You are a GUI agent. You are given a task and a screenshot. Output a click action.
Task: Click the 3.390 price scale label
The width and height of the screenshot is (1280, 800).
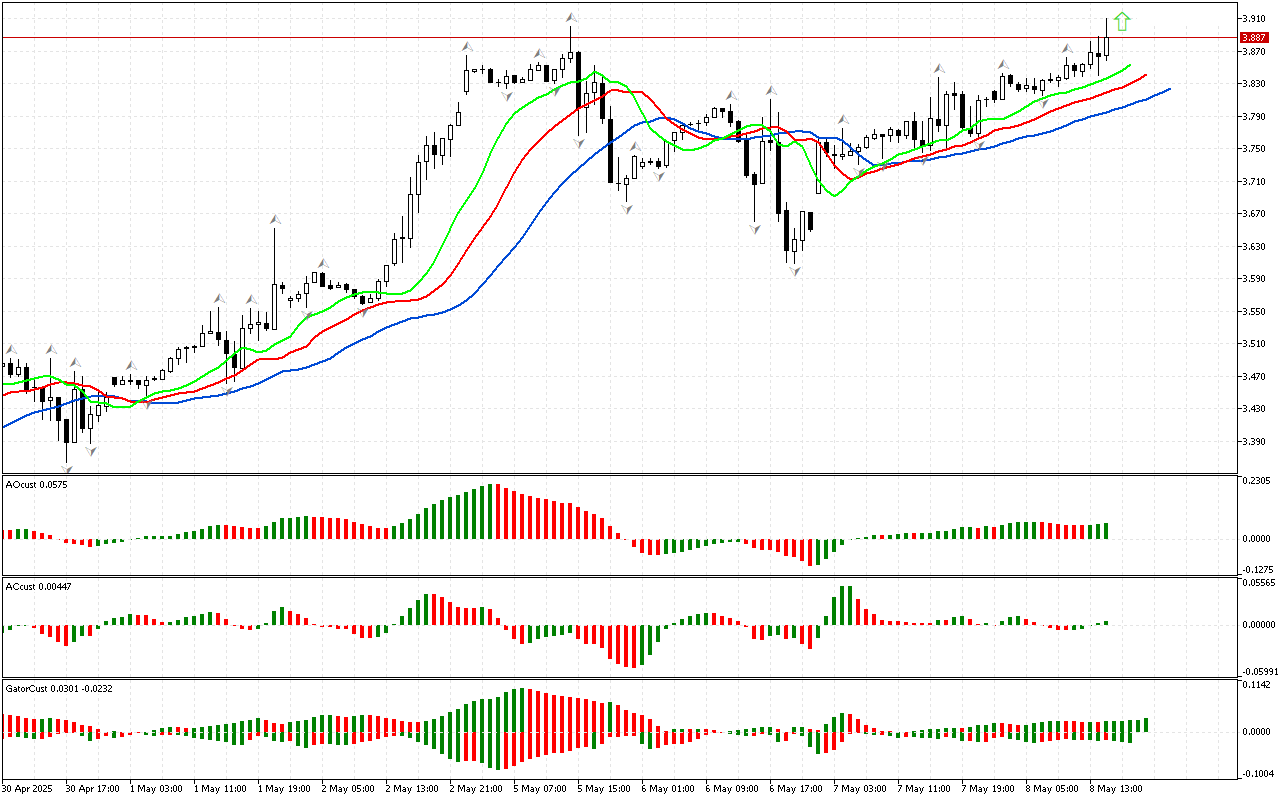tap(1254, 441)
